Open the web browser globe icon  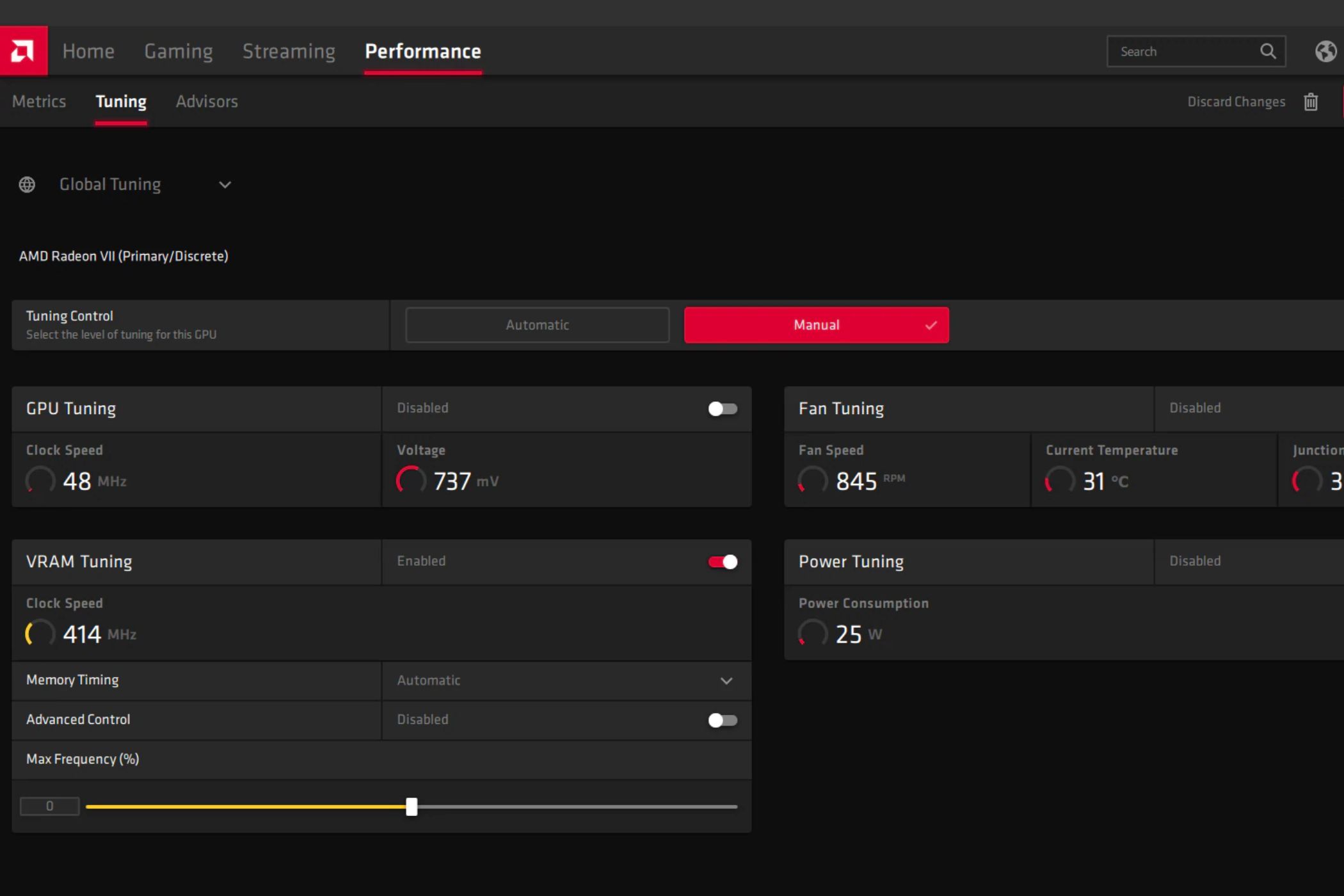point(1325,51)
